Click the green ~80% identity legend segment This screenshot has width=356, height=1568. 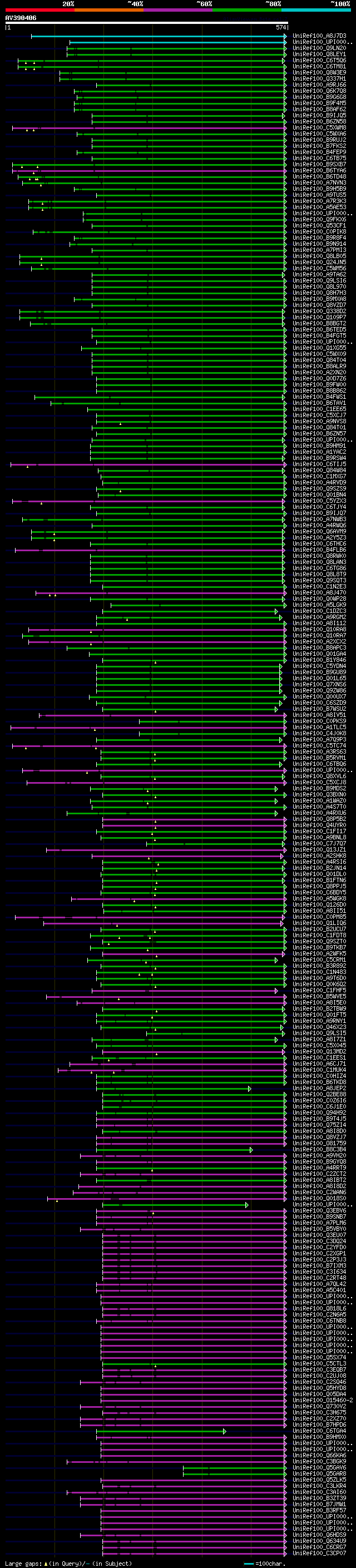(x=247, y=10)
